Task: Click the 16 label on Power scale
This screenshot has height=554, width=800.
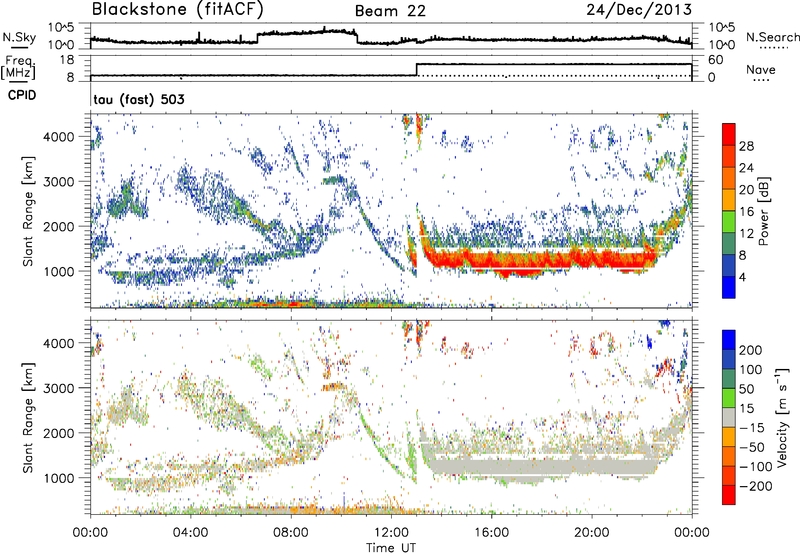Action: [746, 212]
